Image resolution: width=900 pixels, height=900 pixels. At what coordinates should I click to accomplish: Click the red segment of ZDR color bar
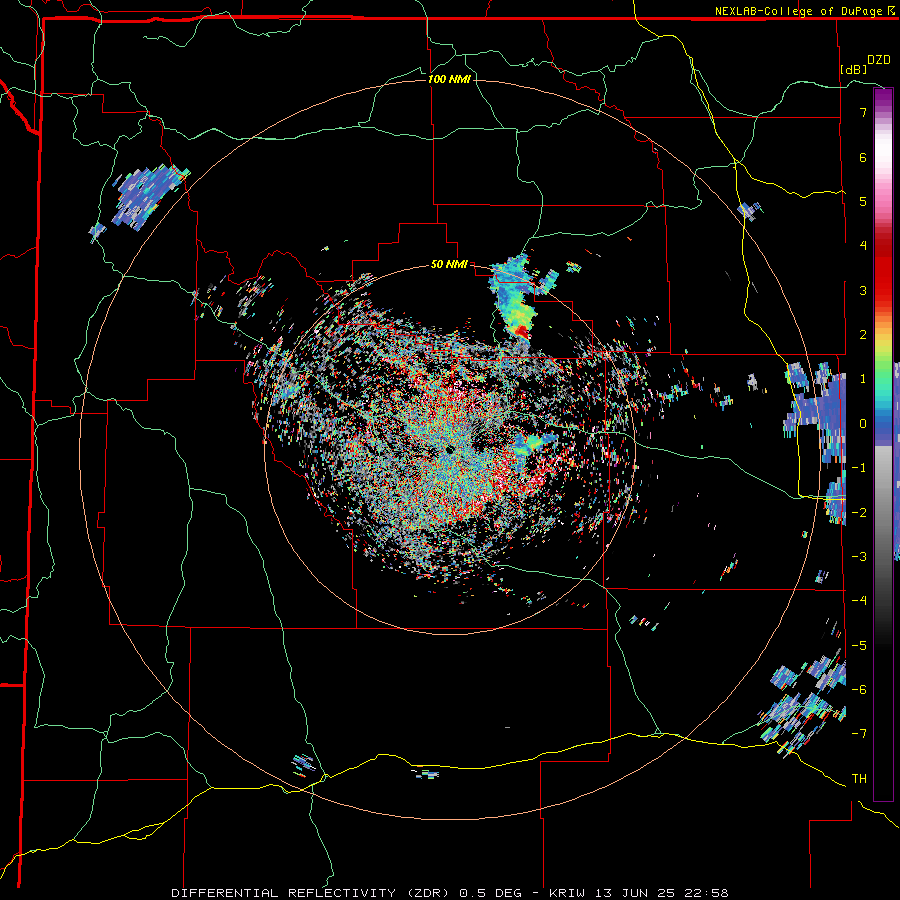click(x=883, y=270)
